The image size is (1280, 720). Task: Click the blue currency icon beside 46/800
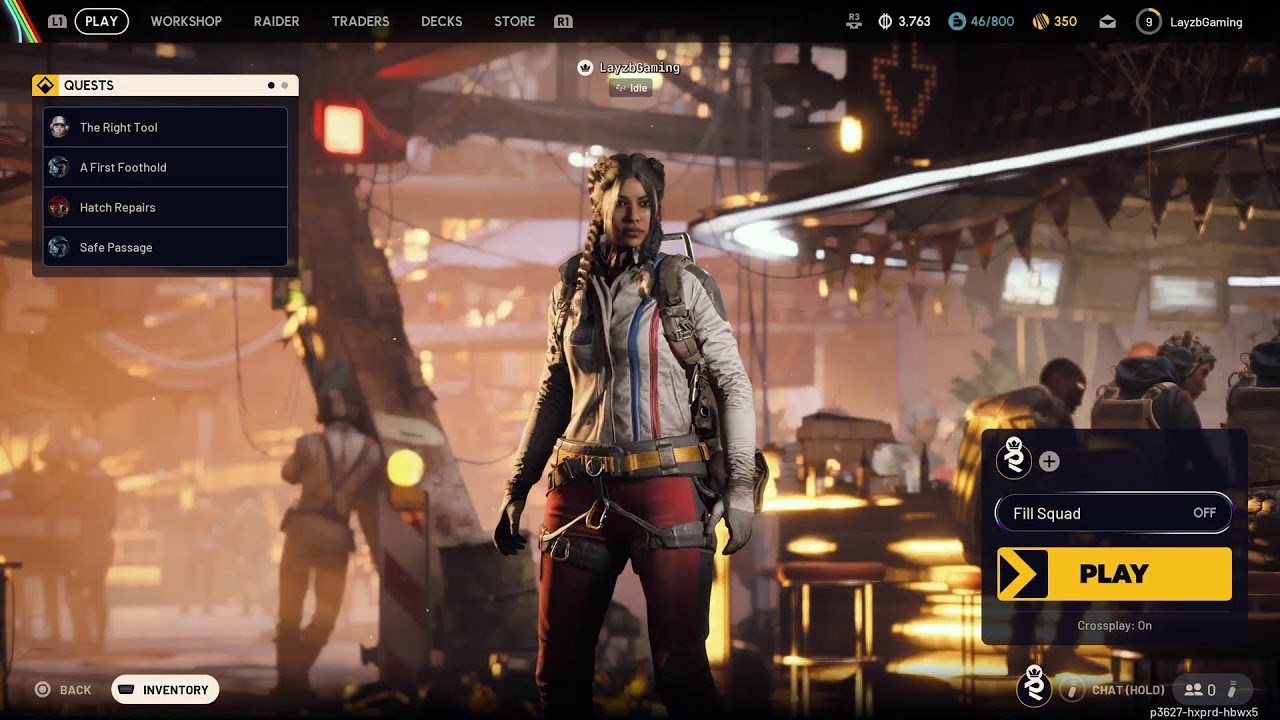coord(957,21)
